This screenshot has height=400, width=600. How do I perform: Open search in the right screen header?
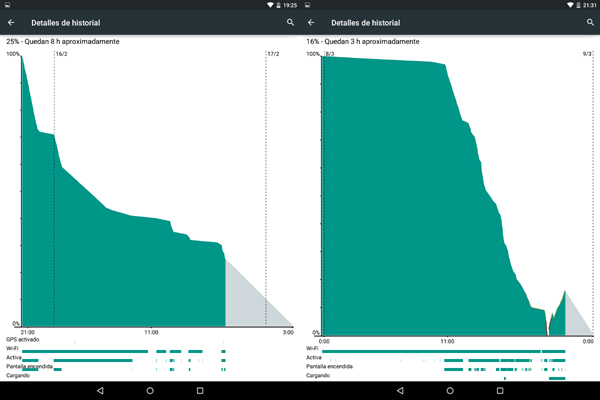tap(590, 23)
